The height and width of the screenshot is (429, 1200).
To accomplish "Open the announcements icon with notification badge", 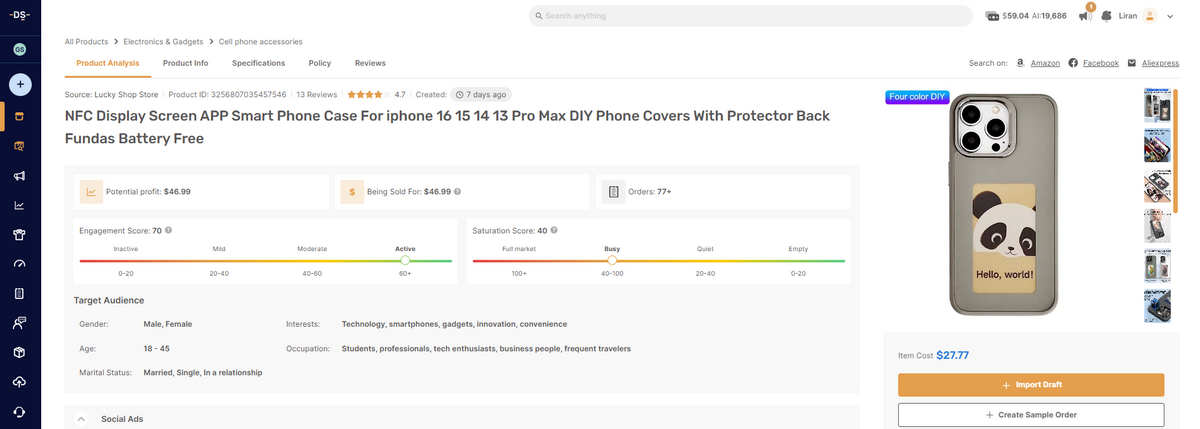I will 1085,16.
